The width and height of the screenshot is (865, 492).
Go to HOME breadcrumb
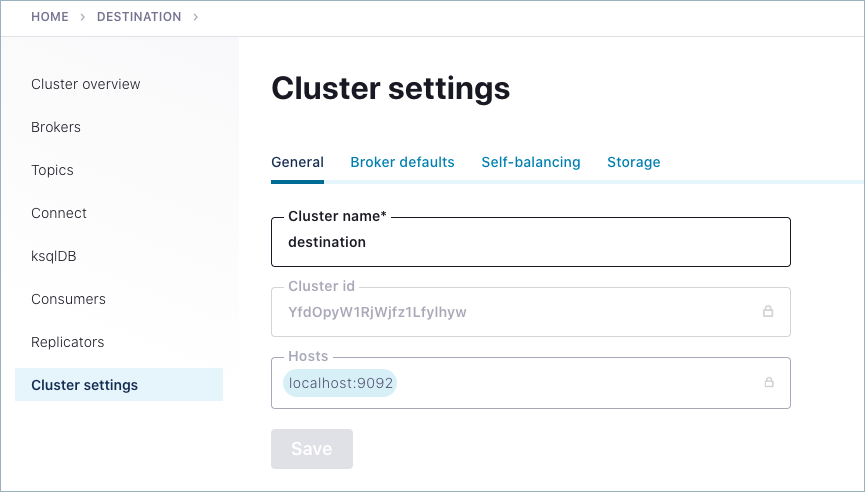pyautogui.click(x=50, y=17)
